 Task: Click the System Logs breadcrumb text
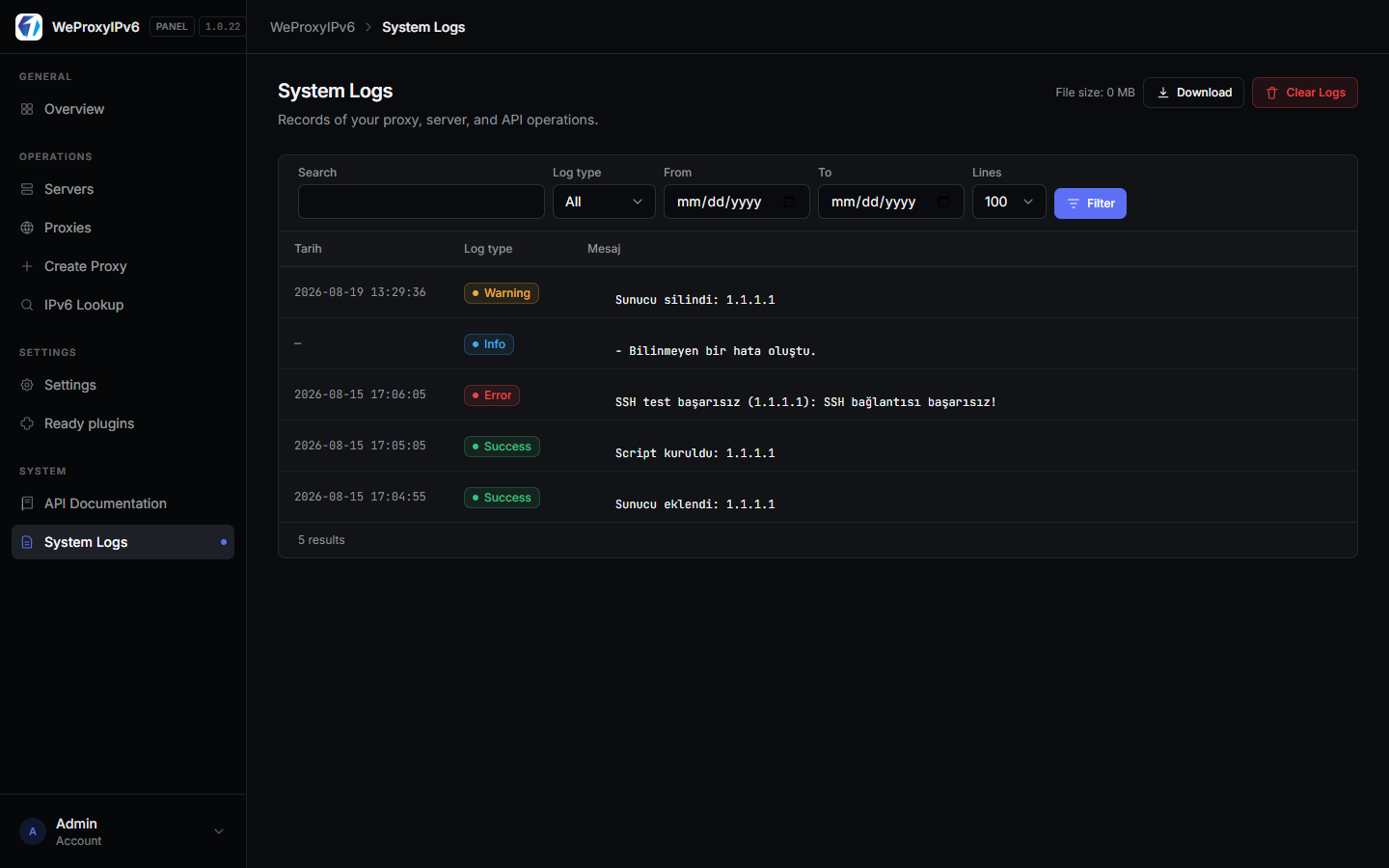pos(423,27)
